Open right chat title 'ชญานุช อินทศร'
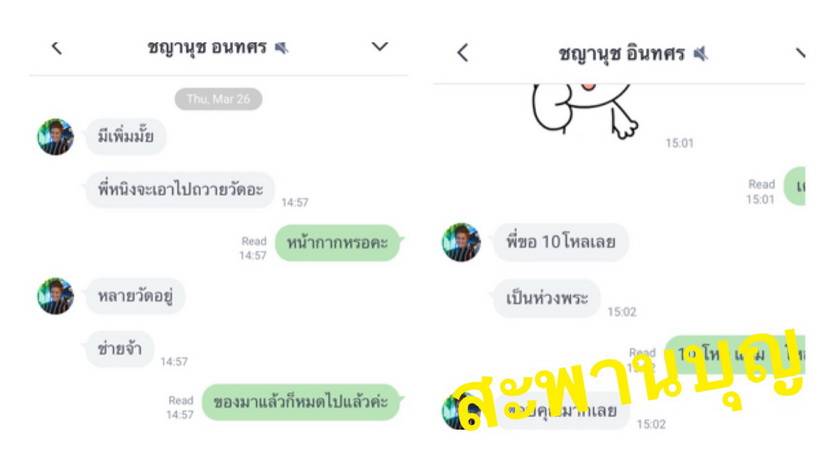The height and width of the screenshot is (464, 824). (x=622, y=54)
